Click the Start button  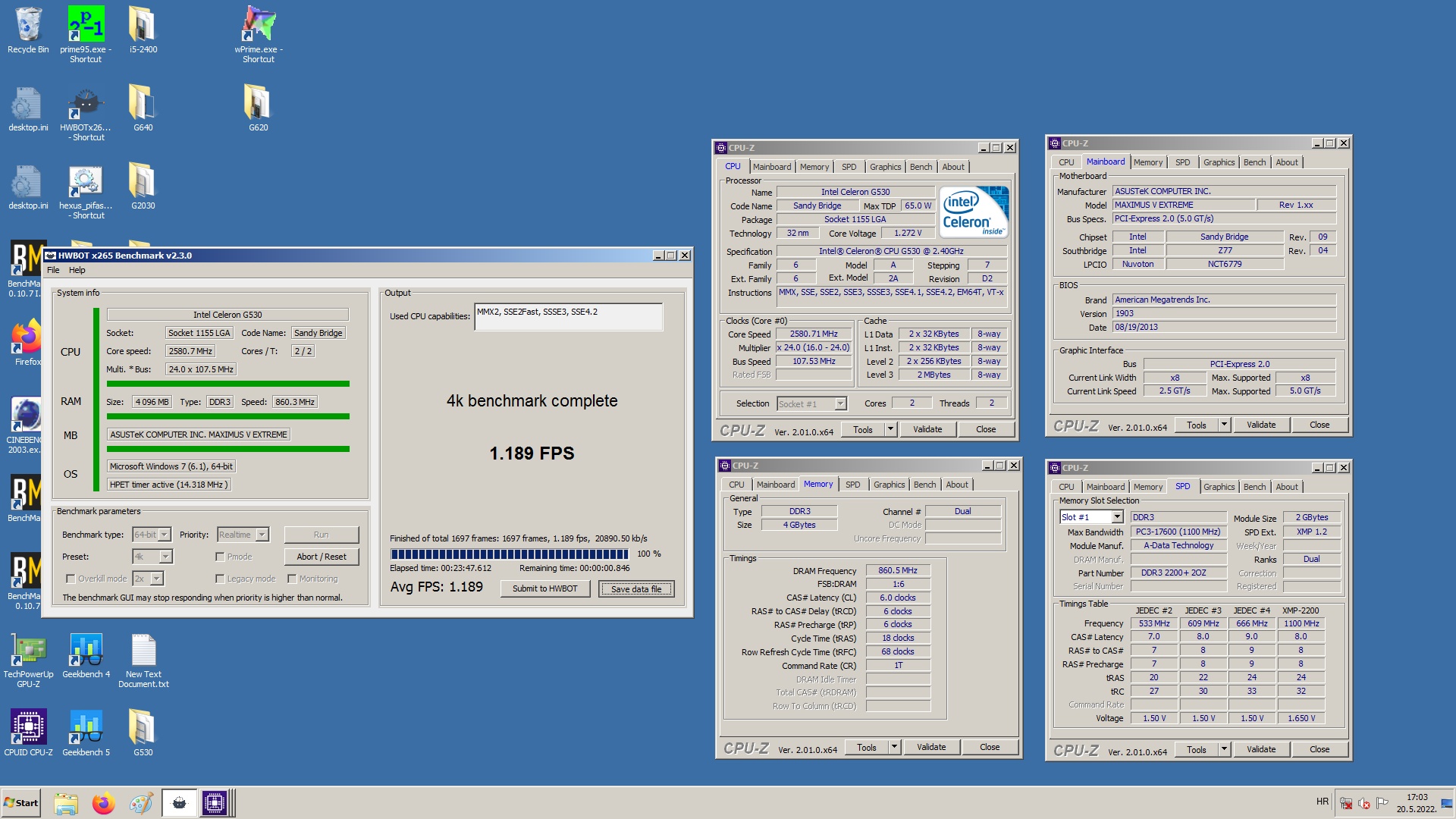click(21, 803)
